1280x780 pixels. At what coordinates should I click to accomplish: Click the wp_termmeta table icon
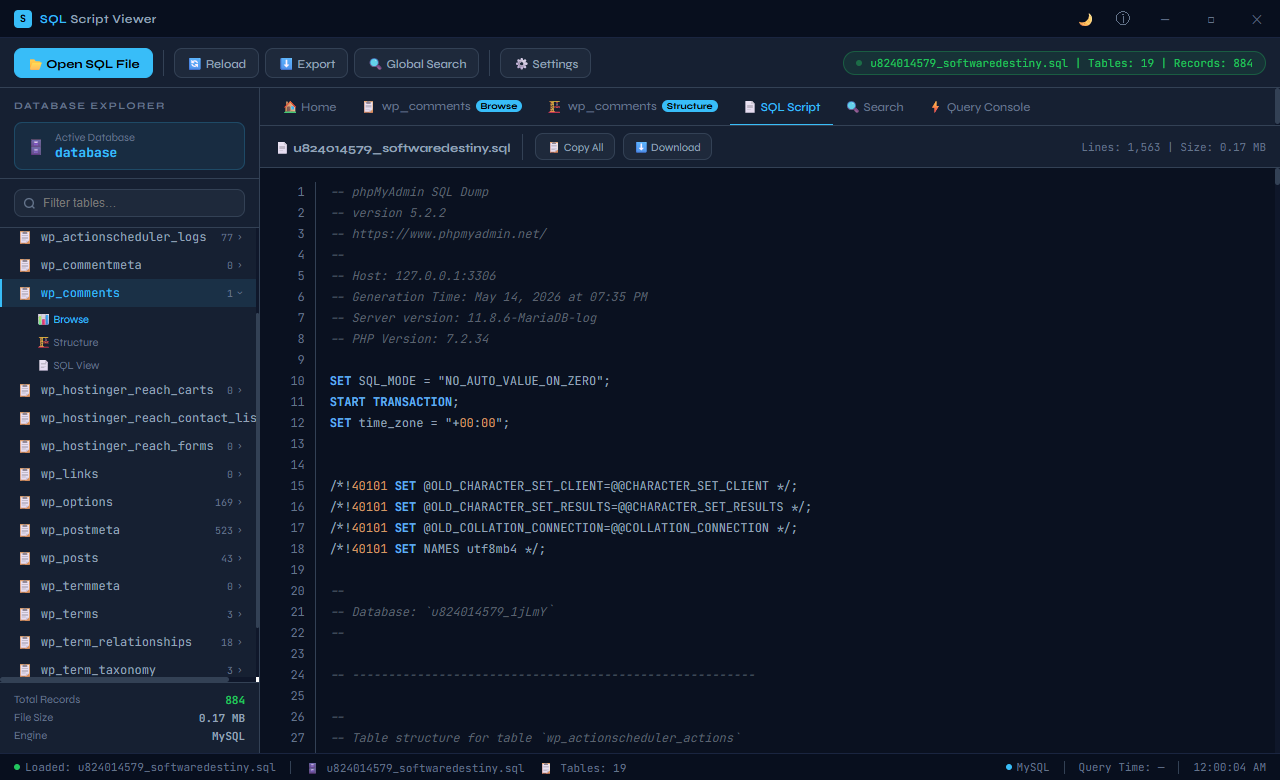click(25, 586)
